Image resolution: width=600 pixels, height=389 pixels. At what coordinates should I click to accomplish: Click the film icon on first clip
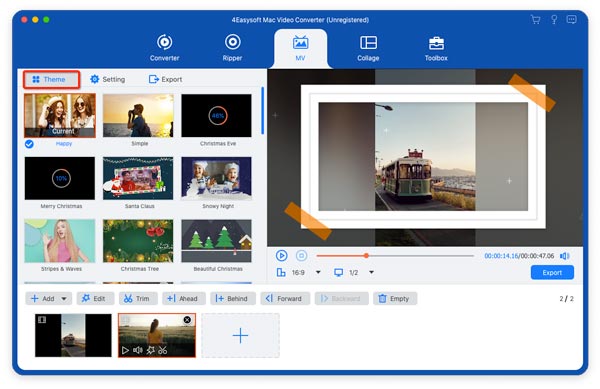coord(42,320)
